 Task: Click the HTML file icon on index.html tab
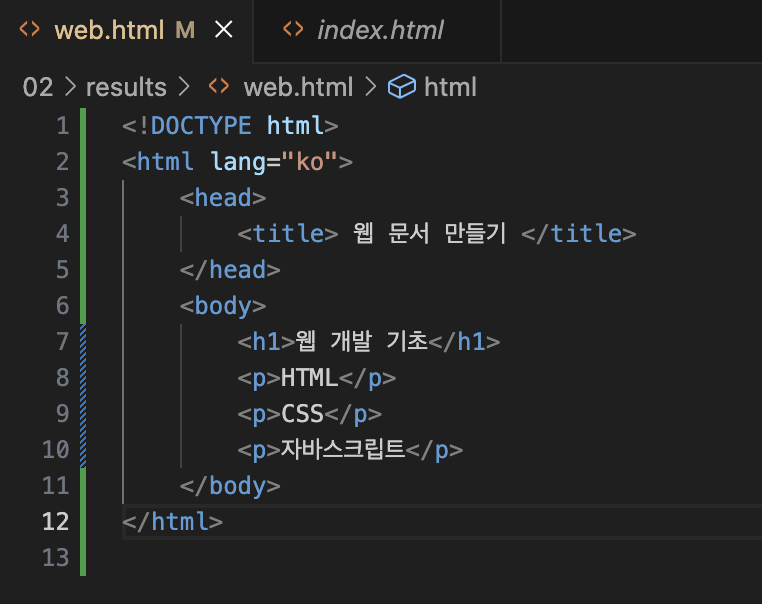click(x=293, y=29)
